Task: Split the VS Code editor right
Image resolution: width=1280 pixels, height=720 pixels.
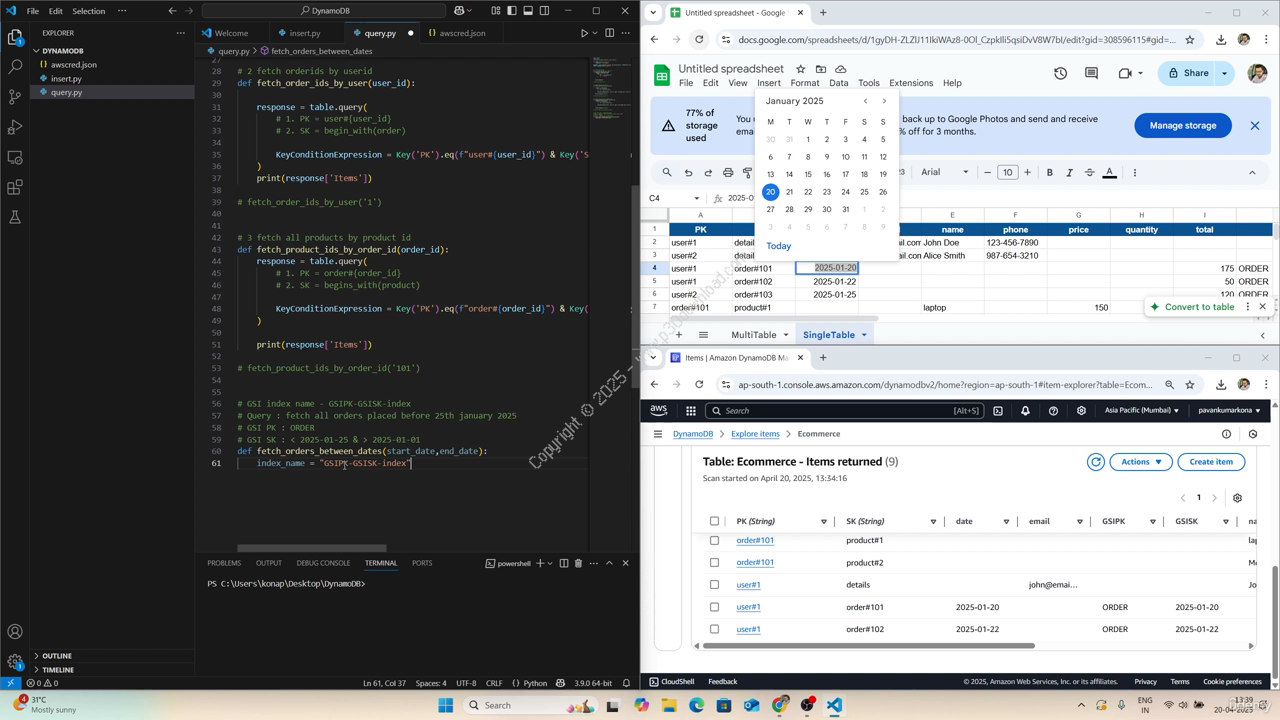Action: click(610, 33)
